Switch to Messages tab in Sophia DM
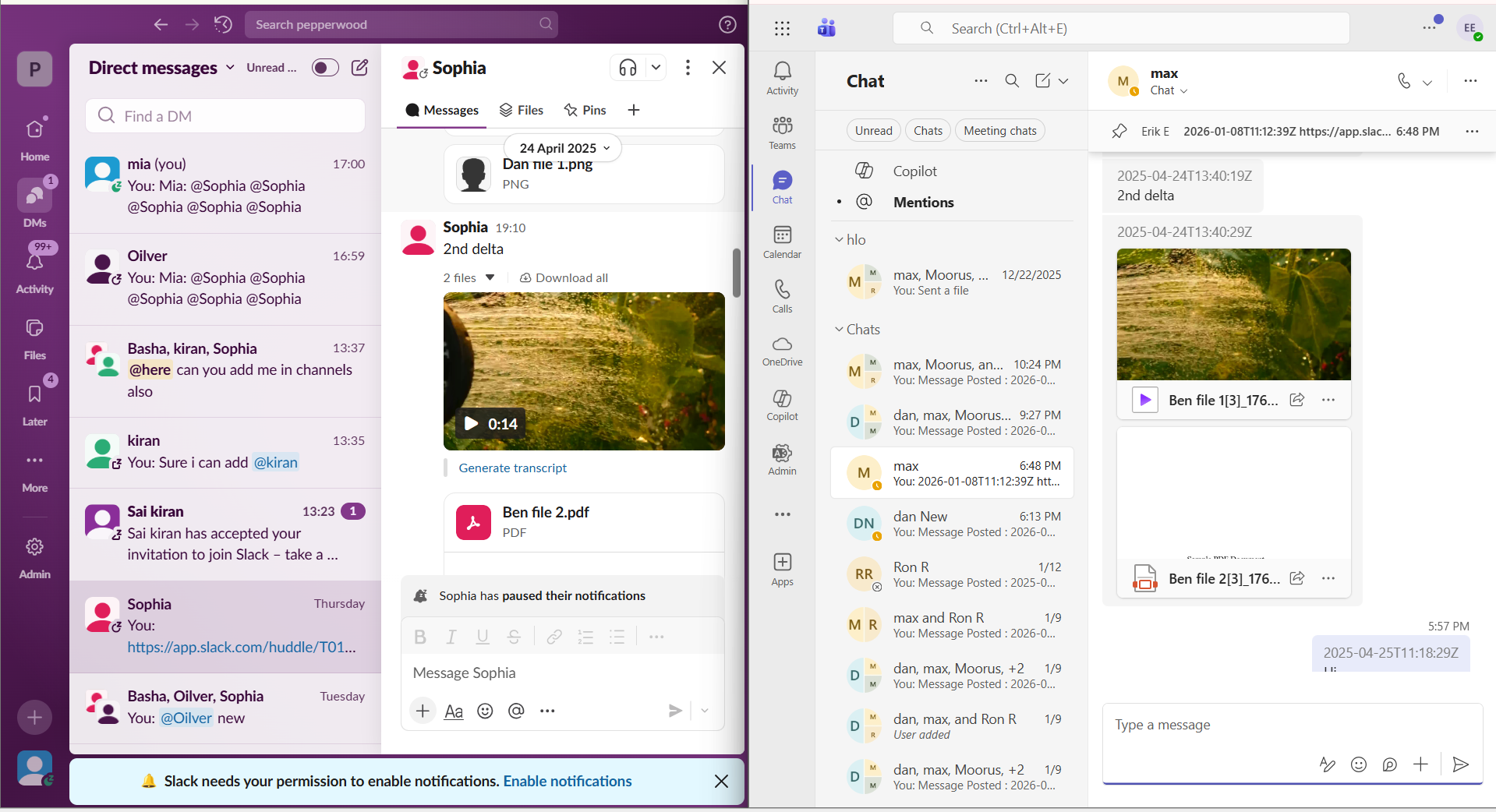Screen dimensions: 1496x812 point(442,111)
